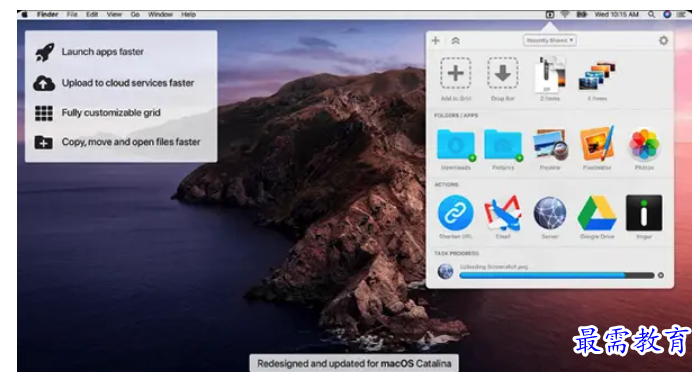Open the Downloads folder
This screenshot has width=697, height=372.
click(456, 144)
